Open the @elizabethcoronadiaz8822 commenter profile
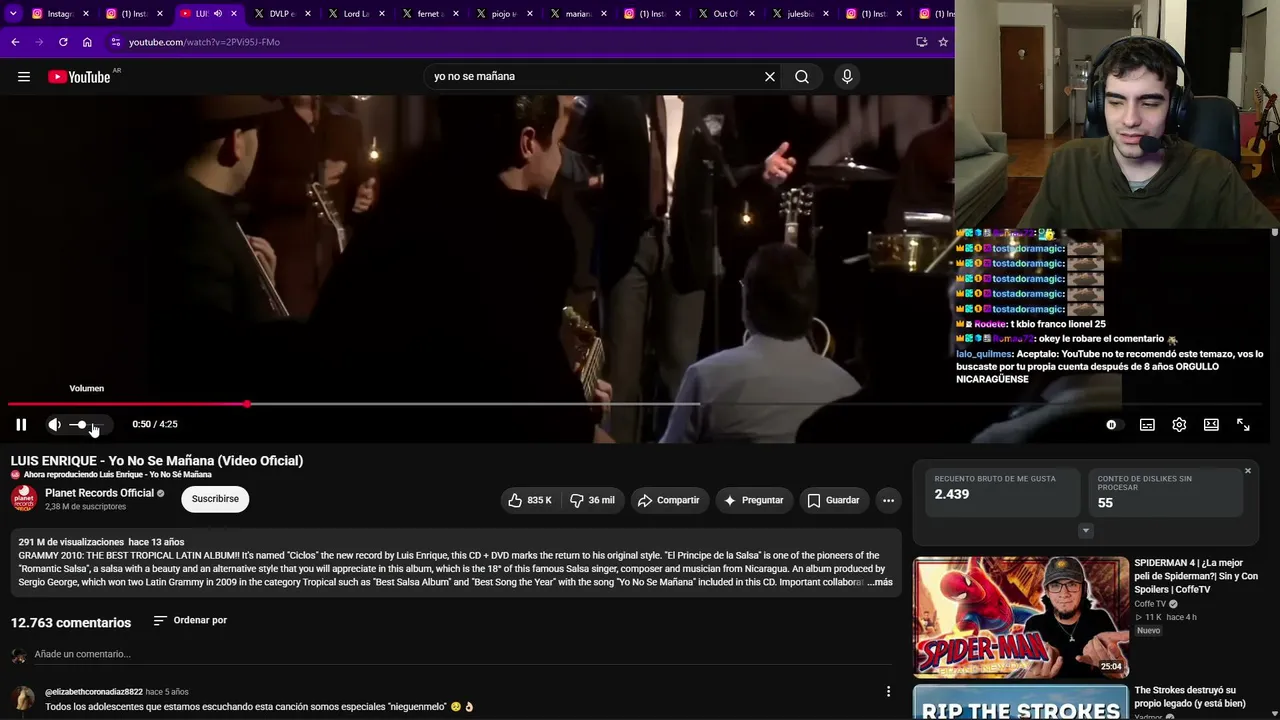 pyautogui.click(x=93, y=692)
